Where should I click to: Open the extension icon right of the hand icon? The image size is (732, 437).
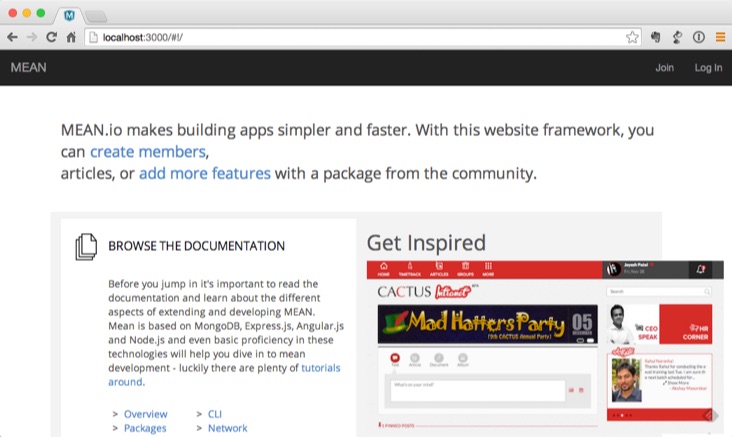point(677,37)
